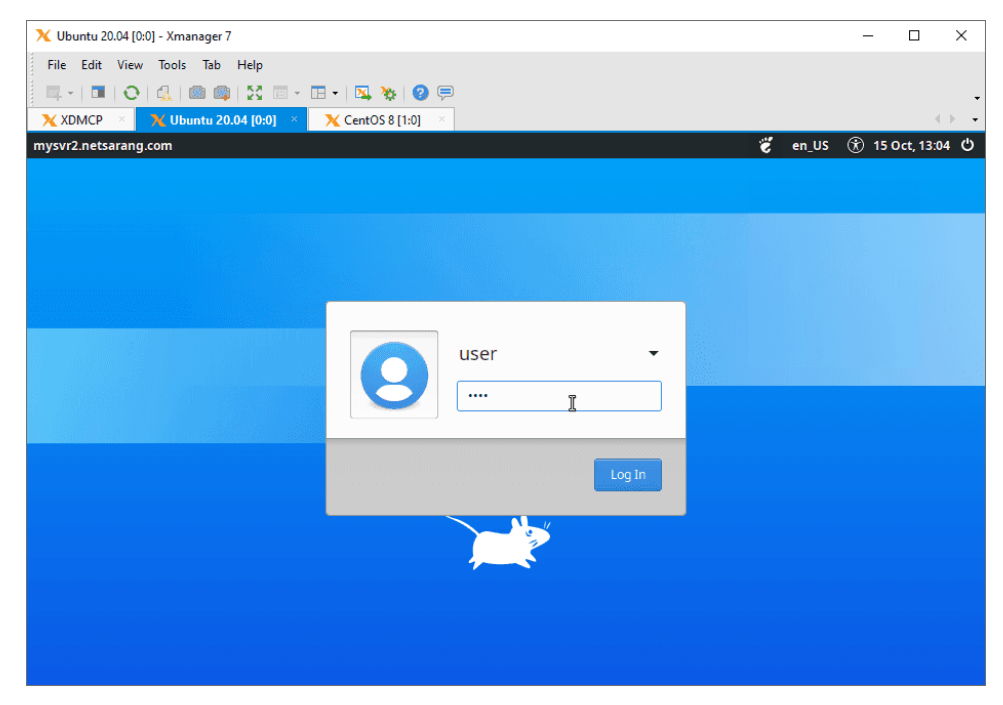The image size is (1003, 705).
Task: Click the mysvr2.netsarang.com hostname
Action: 103,146
